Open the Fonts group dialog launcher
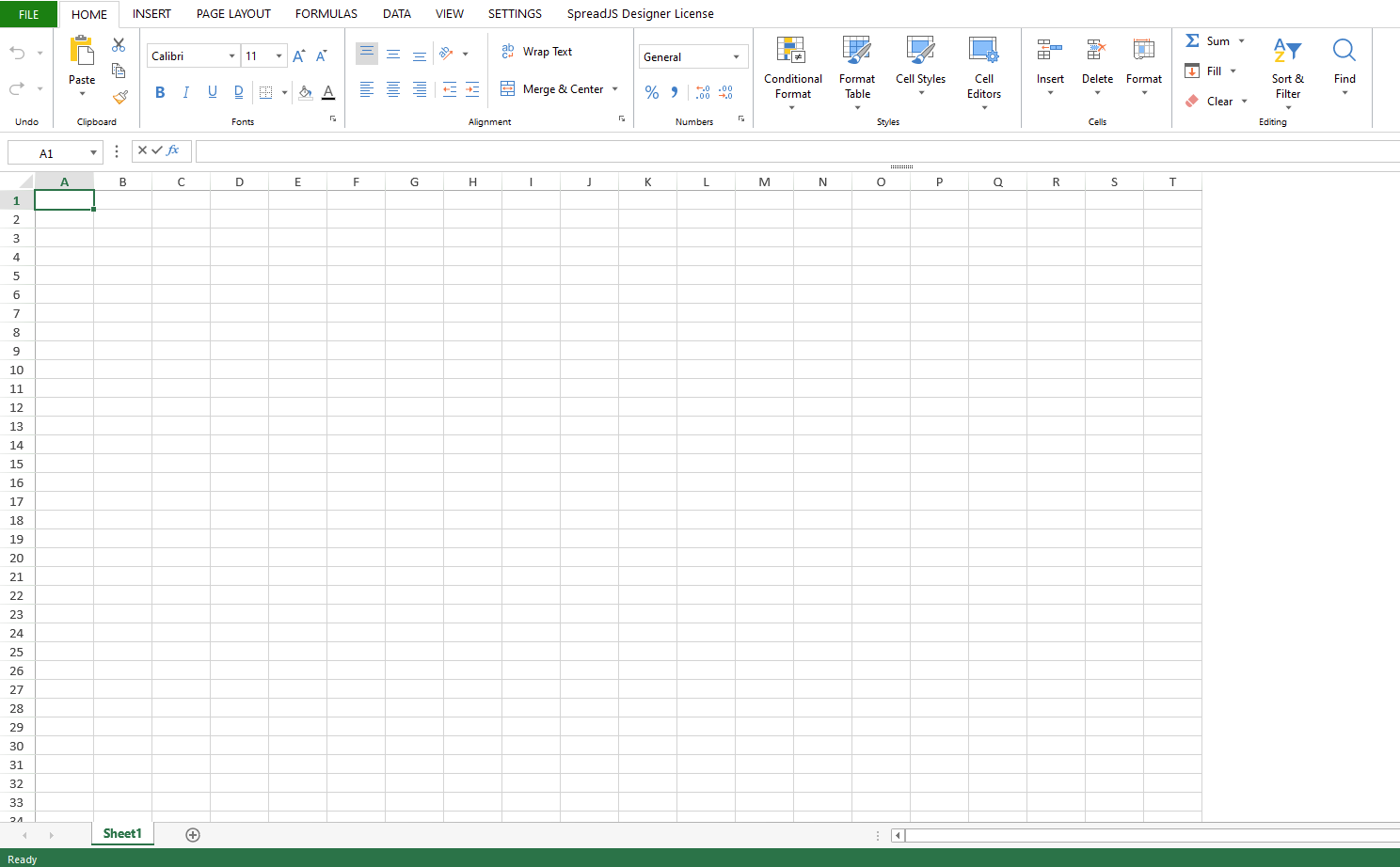Viewport: 1400px width, 867px height. point(333,118)
